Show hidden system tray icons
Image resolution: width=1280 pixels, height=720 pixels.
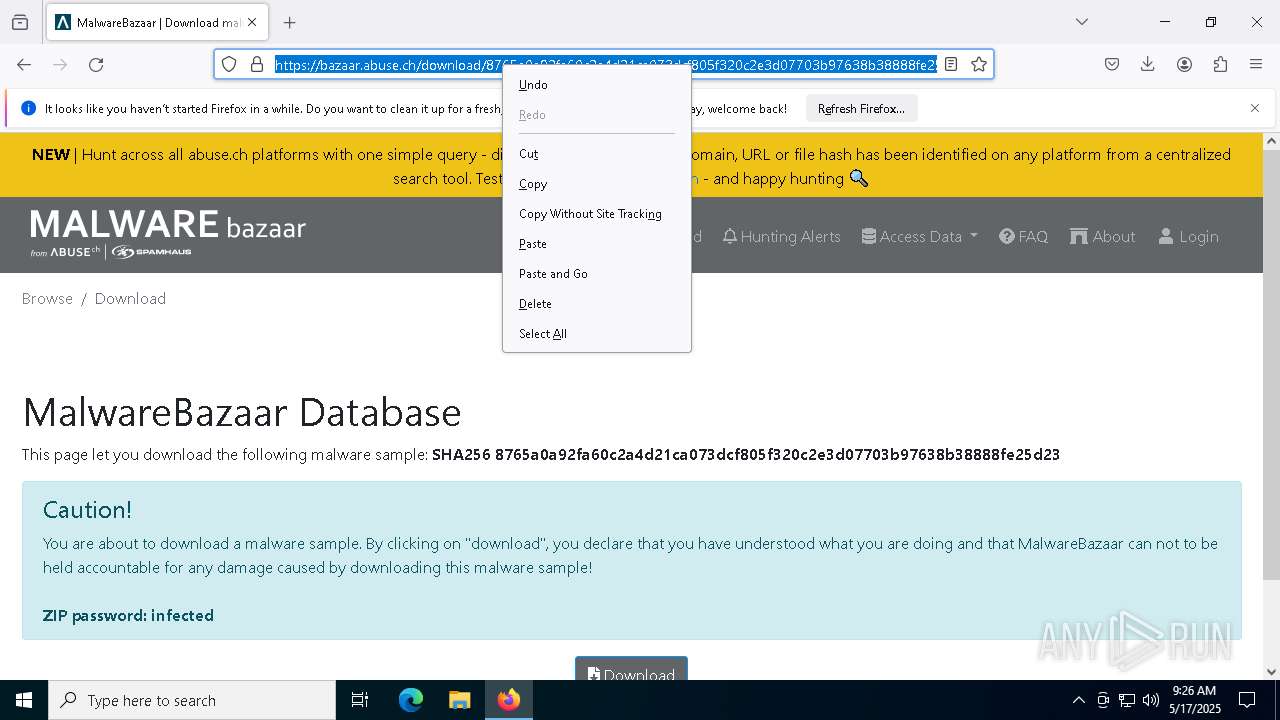tap(1078, 700)
